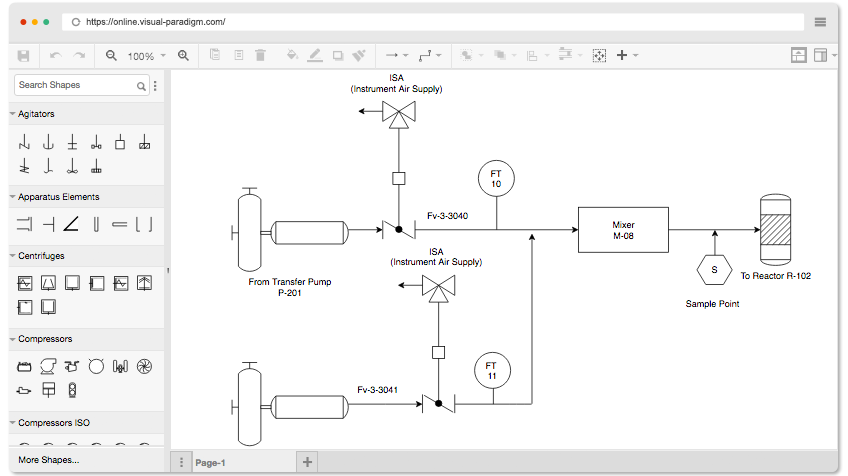
Task: Collapse the Agitators shape category
Action: point(87,114)
